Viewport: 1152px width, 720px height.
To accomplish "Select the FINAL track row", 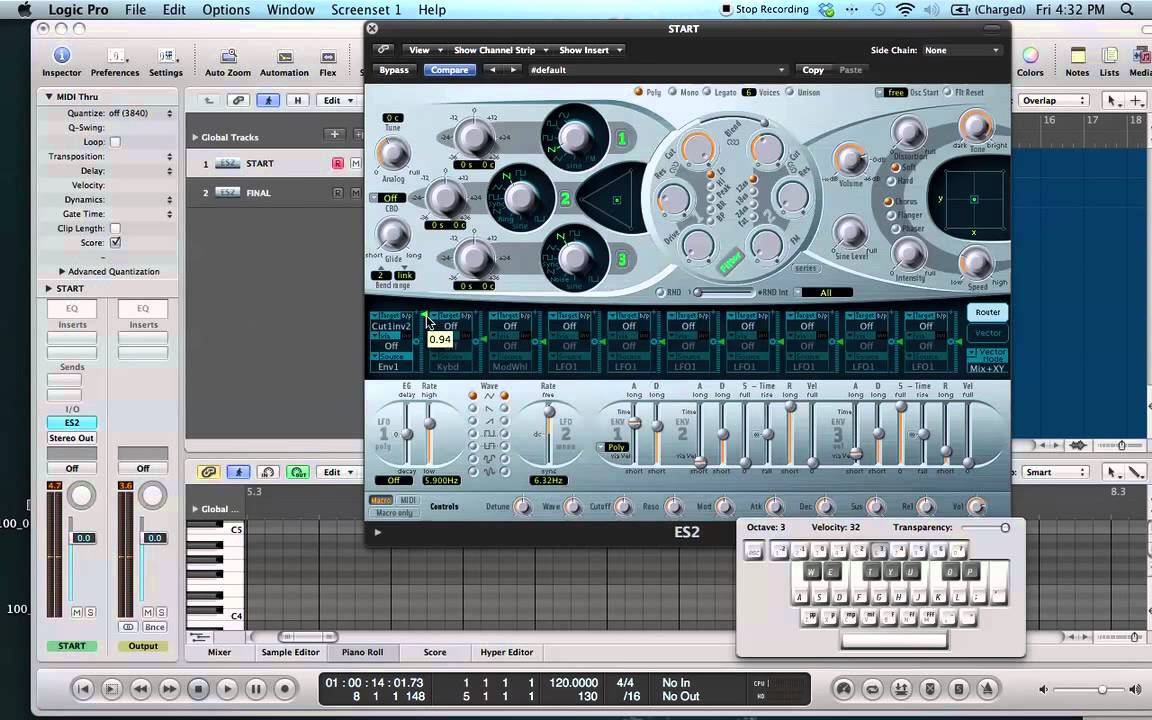I will (276, 192).
